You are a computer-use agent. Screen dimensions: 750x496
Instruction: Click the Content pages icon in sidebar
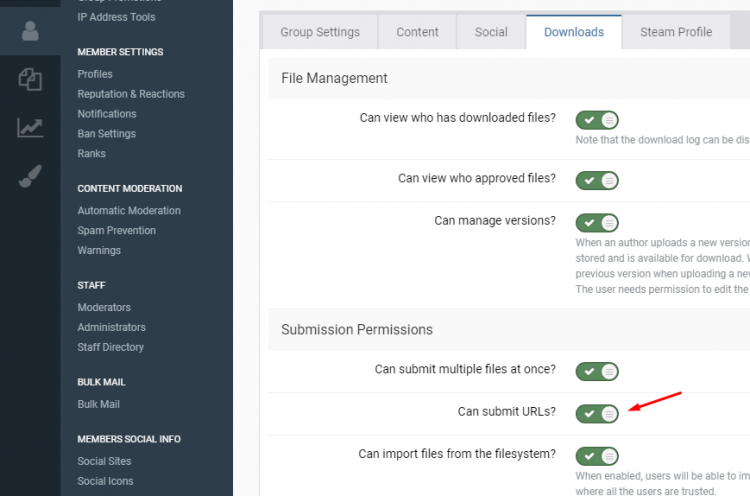[x=30, y=80]
